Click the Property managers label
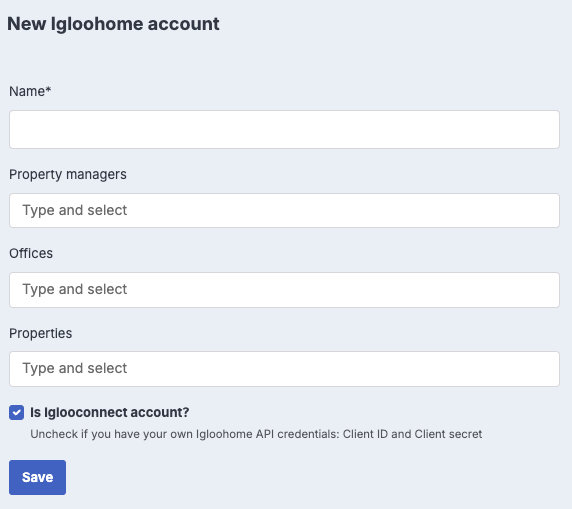The height and width of the screenshot is (509, 572). (x=68, y=174)
